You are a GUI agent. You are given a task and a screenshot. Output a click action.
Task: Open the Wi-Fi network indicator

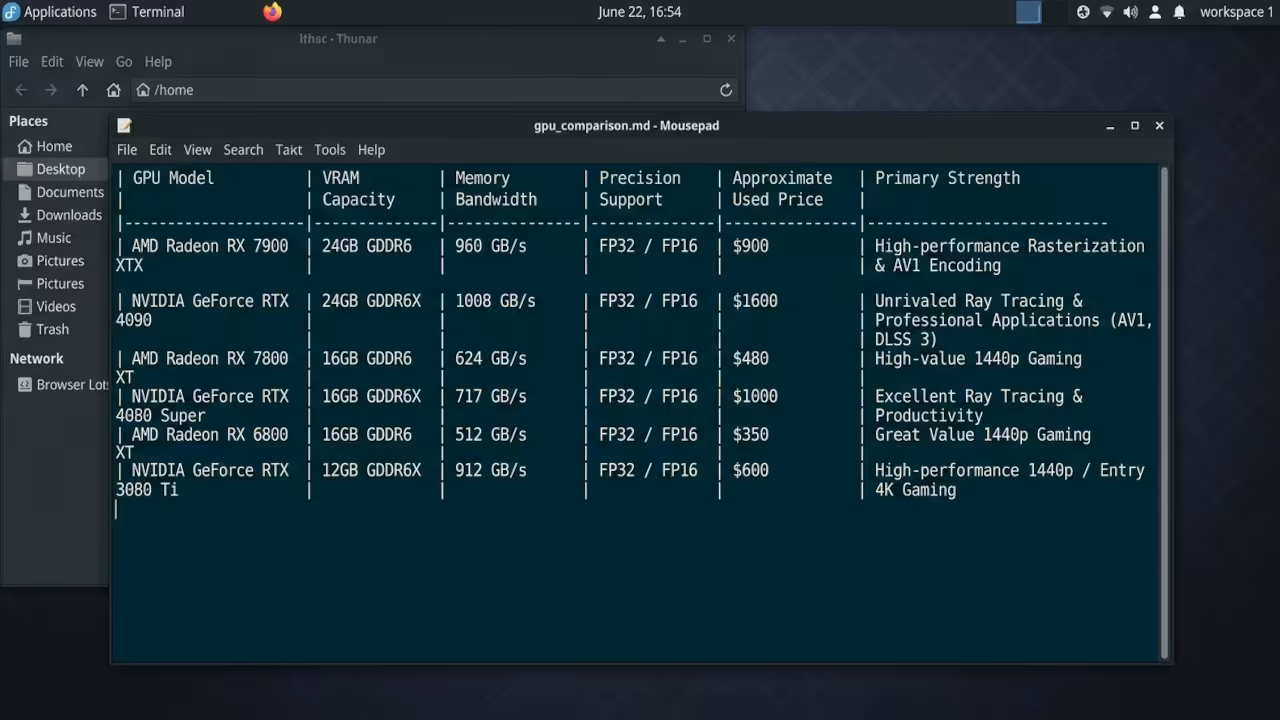1107,12
